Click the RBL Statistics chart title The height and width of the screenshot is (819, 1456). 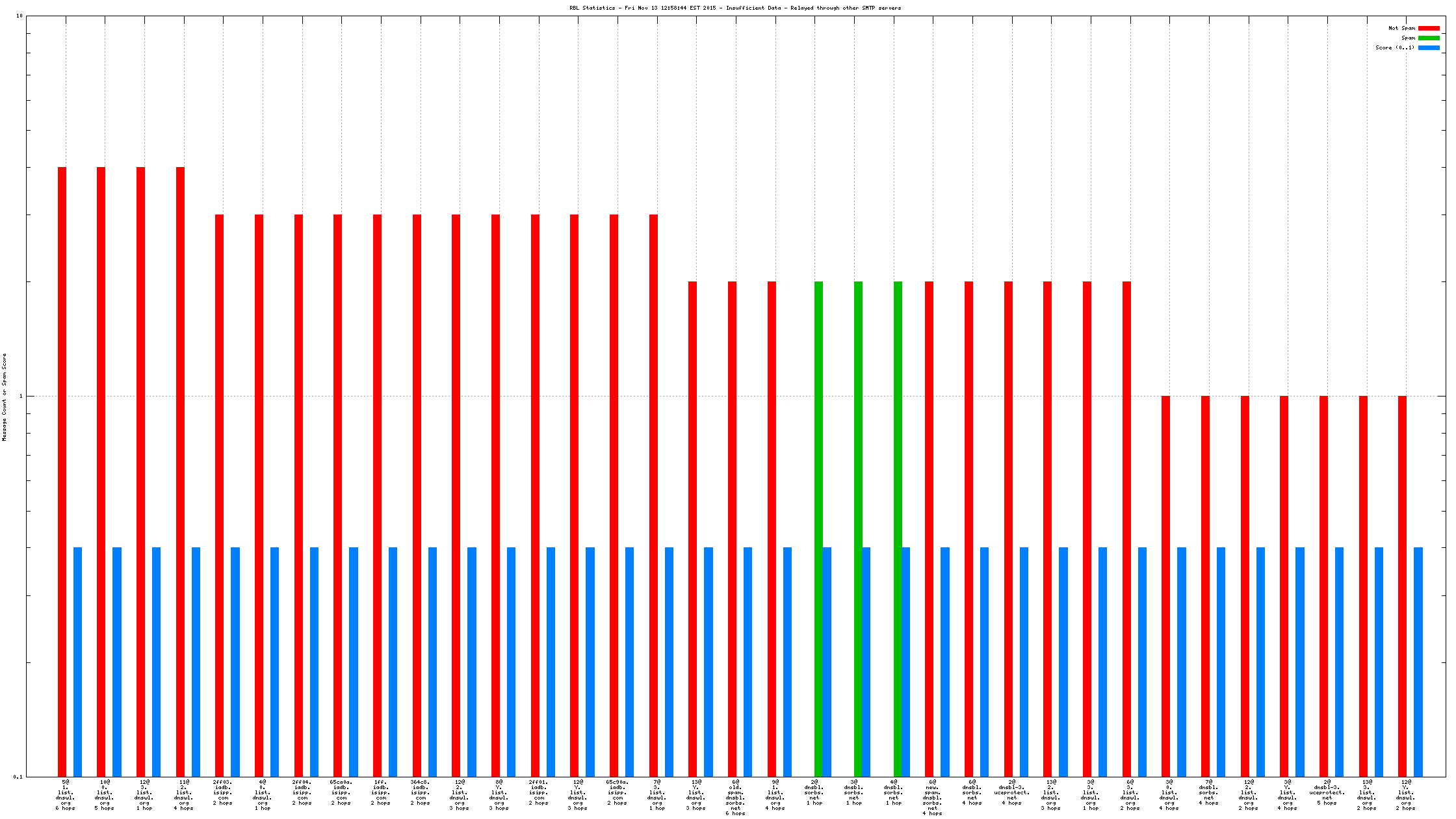pos(735,8)
